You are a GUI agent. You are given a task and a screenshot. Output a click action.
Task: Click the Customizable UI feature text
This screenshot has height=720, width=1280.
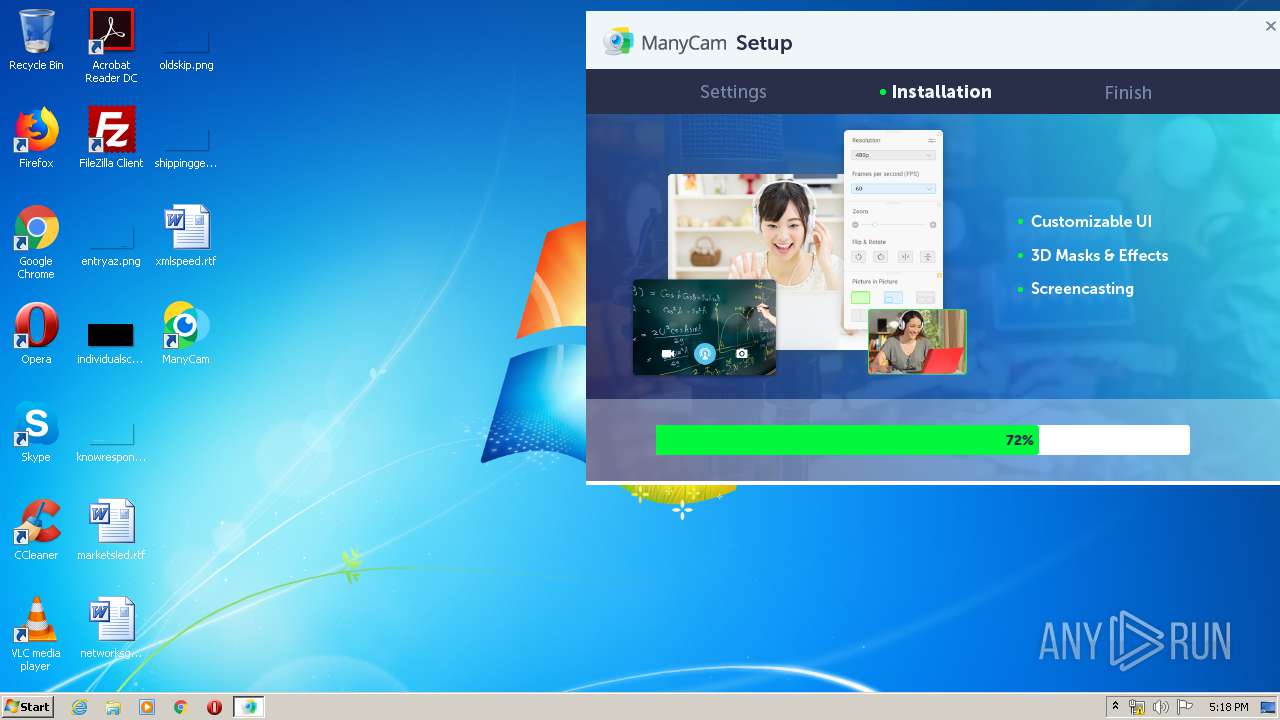[1091, 222]
